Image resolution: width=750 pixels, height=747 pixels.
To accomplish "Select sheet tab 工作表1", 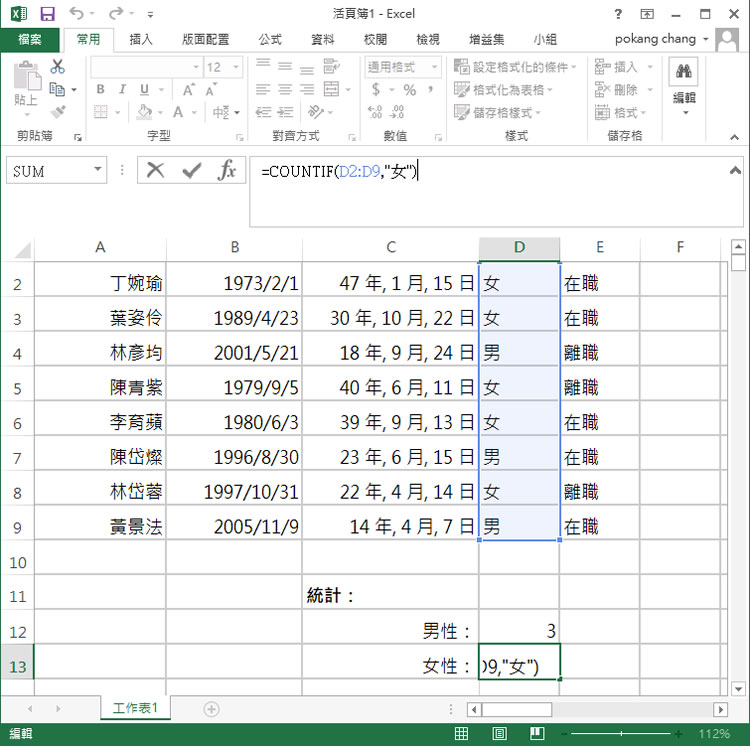I will [135, 707].
